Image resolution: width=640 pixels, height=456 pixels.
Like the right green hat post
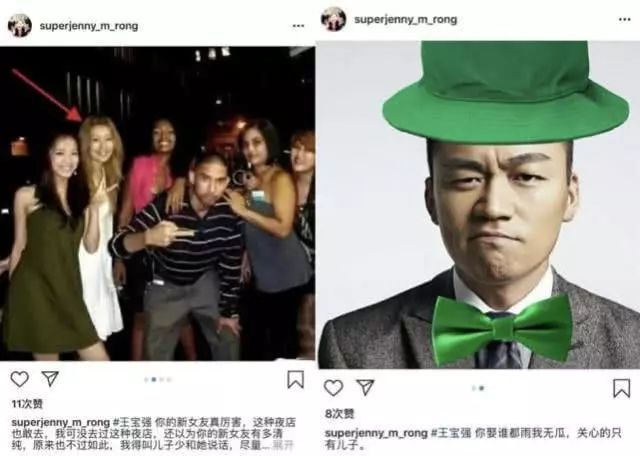[x=333, y=388]
